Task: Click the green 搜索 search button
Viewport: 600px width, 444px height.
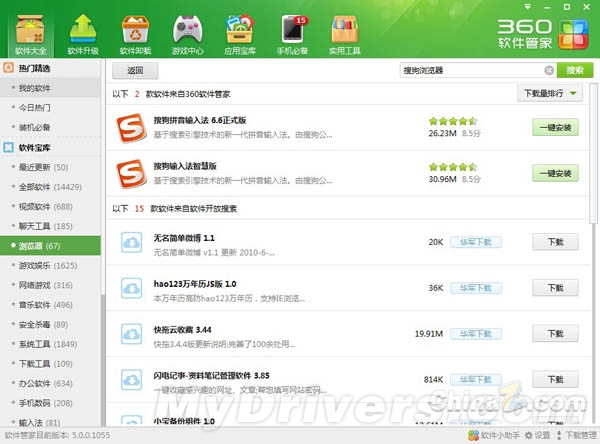Action: 574,71
